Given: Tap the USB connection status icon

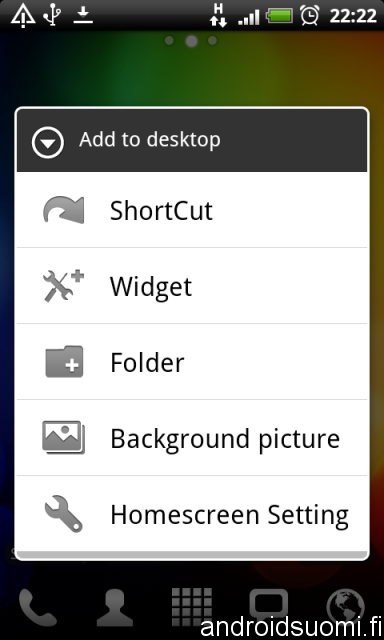Looking at the screenshot, I should click(52, 16).
